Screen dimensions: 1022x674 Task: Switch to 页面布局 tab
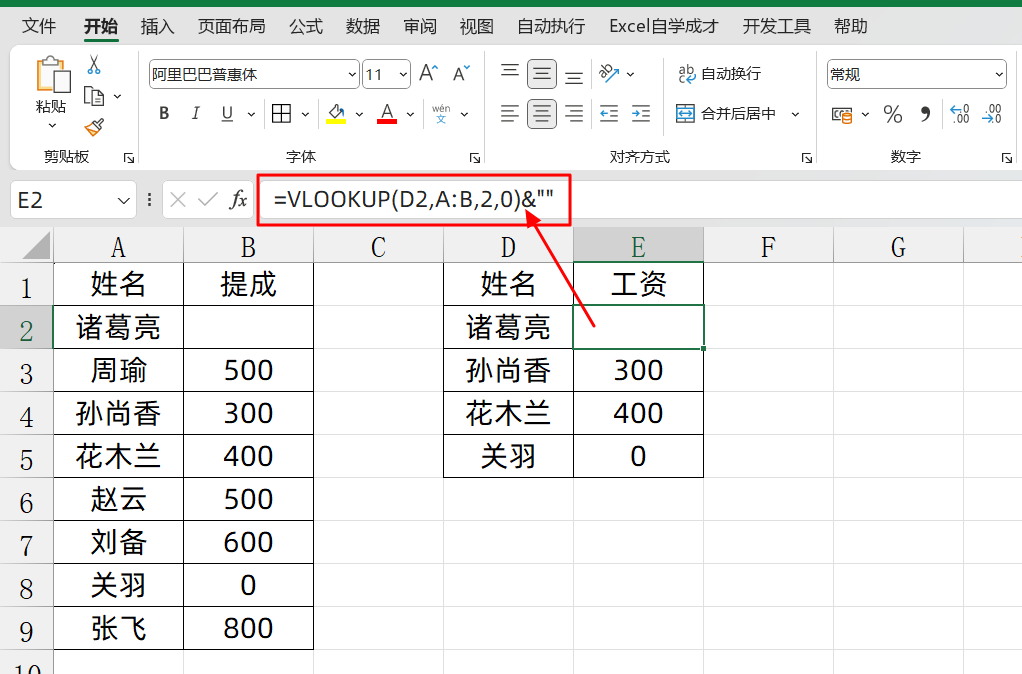click(x=232, y=26)
